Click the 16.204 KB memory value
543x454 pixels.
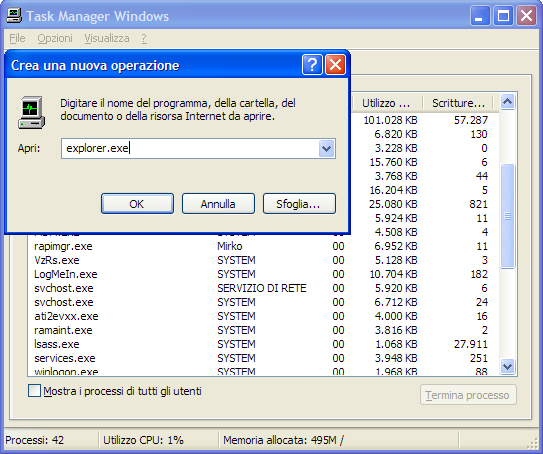[x=393, y=190]
